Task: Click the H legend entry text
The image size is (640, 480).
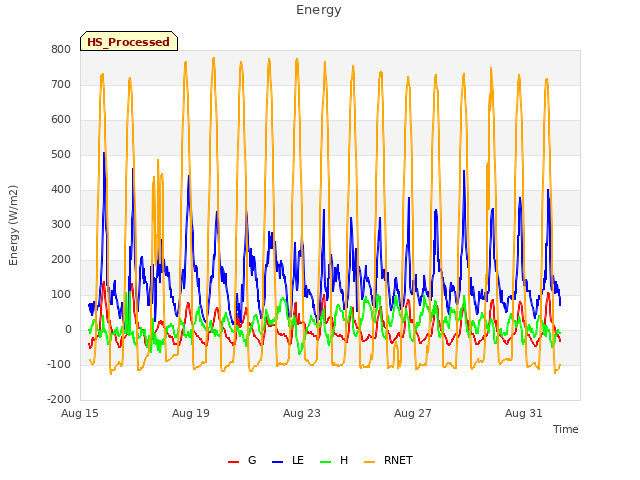Action: (344, 460)
